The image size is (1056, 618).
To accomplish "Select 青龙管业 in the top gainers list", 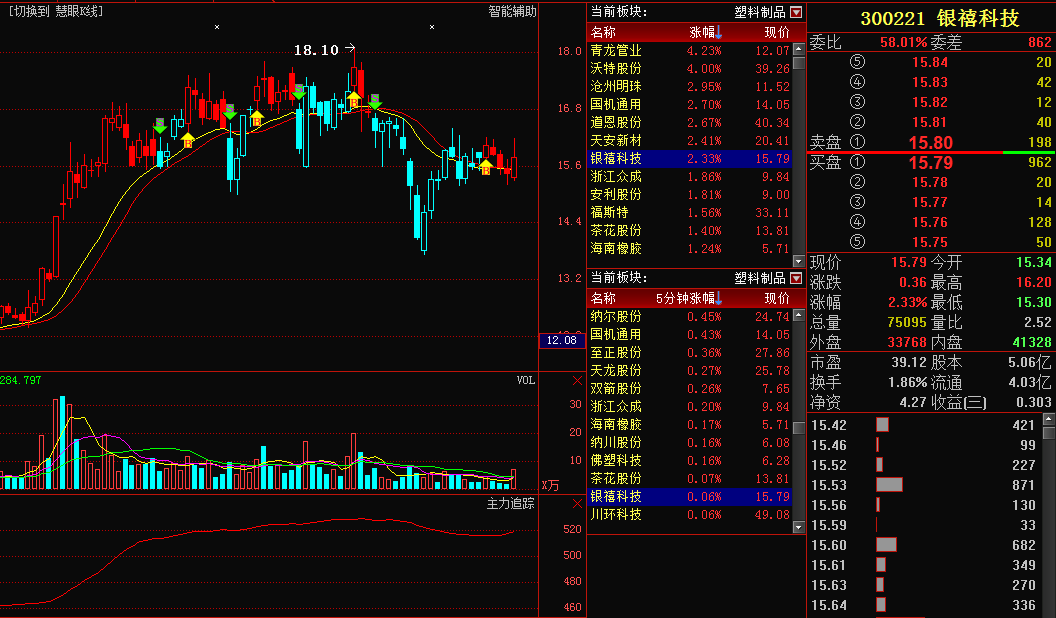I will tap(616, 50).
